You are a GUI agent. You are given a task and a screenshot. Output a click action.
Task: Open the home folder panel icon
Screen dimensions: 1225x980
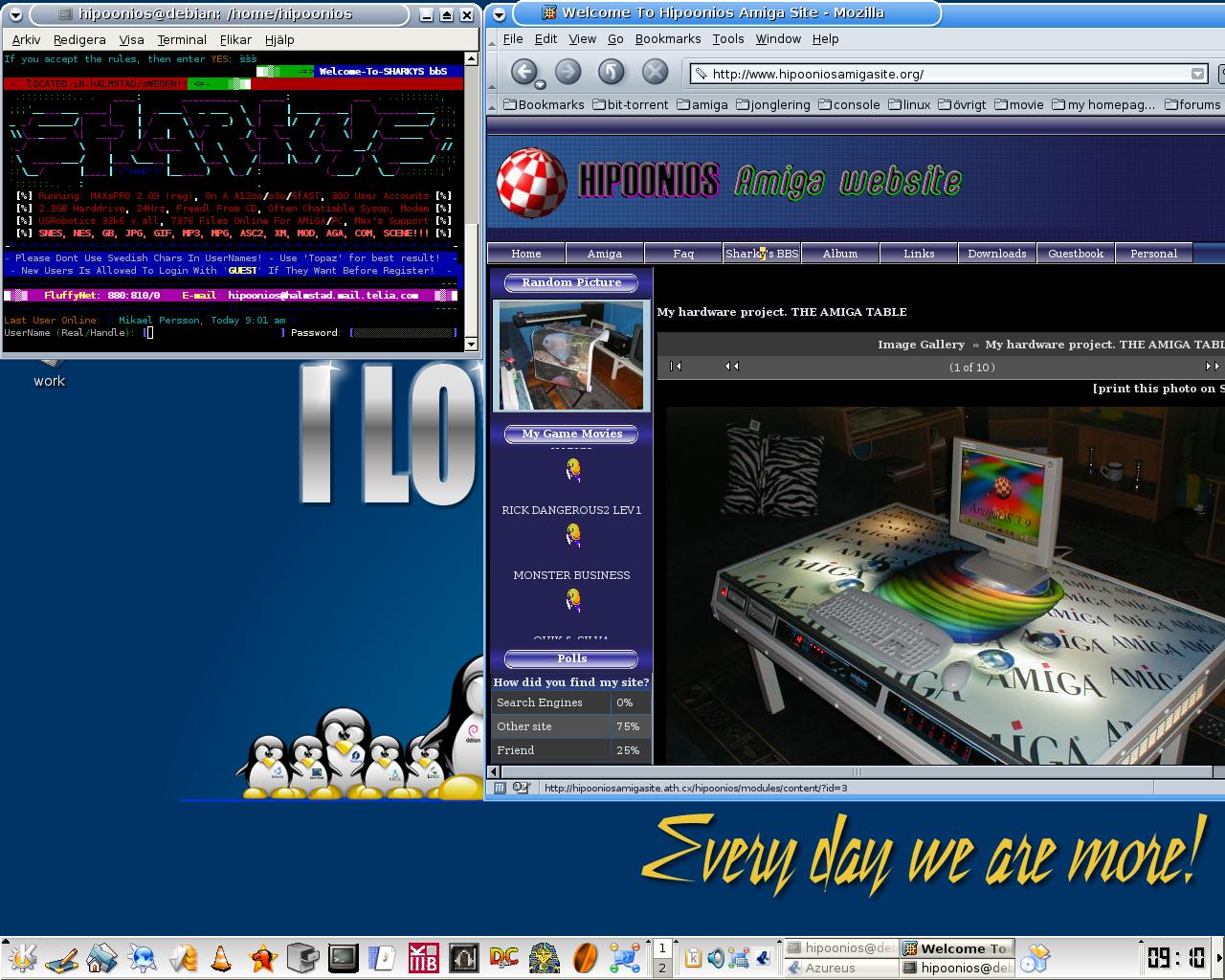(102, 957)
